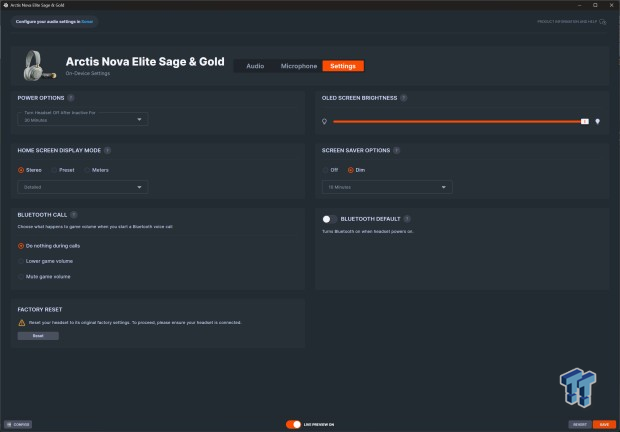The width and height of the screenshot is (620, 432).
Task: Click the Arctis Nova Elite headset image
Action: pos(39,65)
